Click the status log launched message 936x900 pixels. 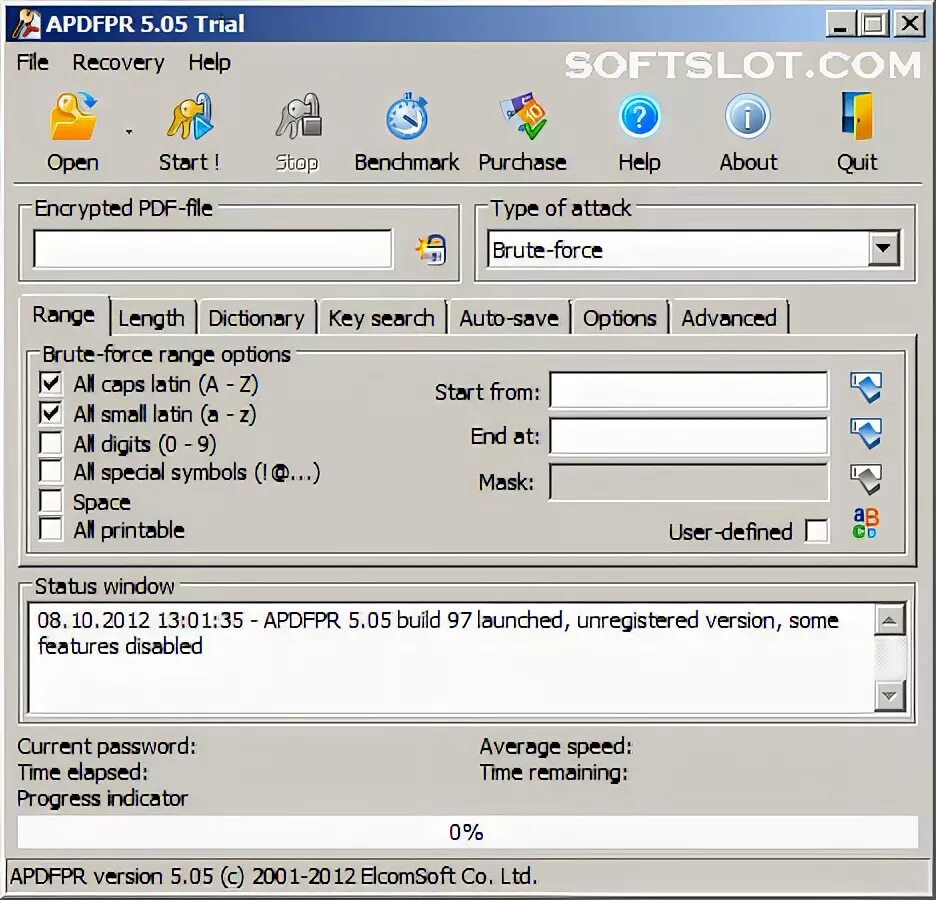438,633
